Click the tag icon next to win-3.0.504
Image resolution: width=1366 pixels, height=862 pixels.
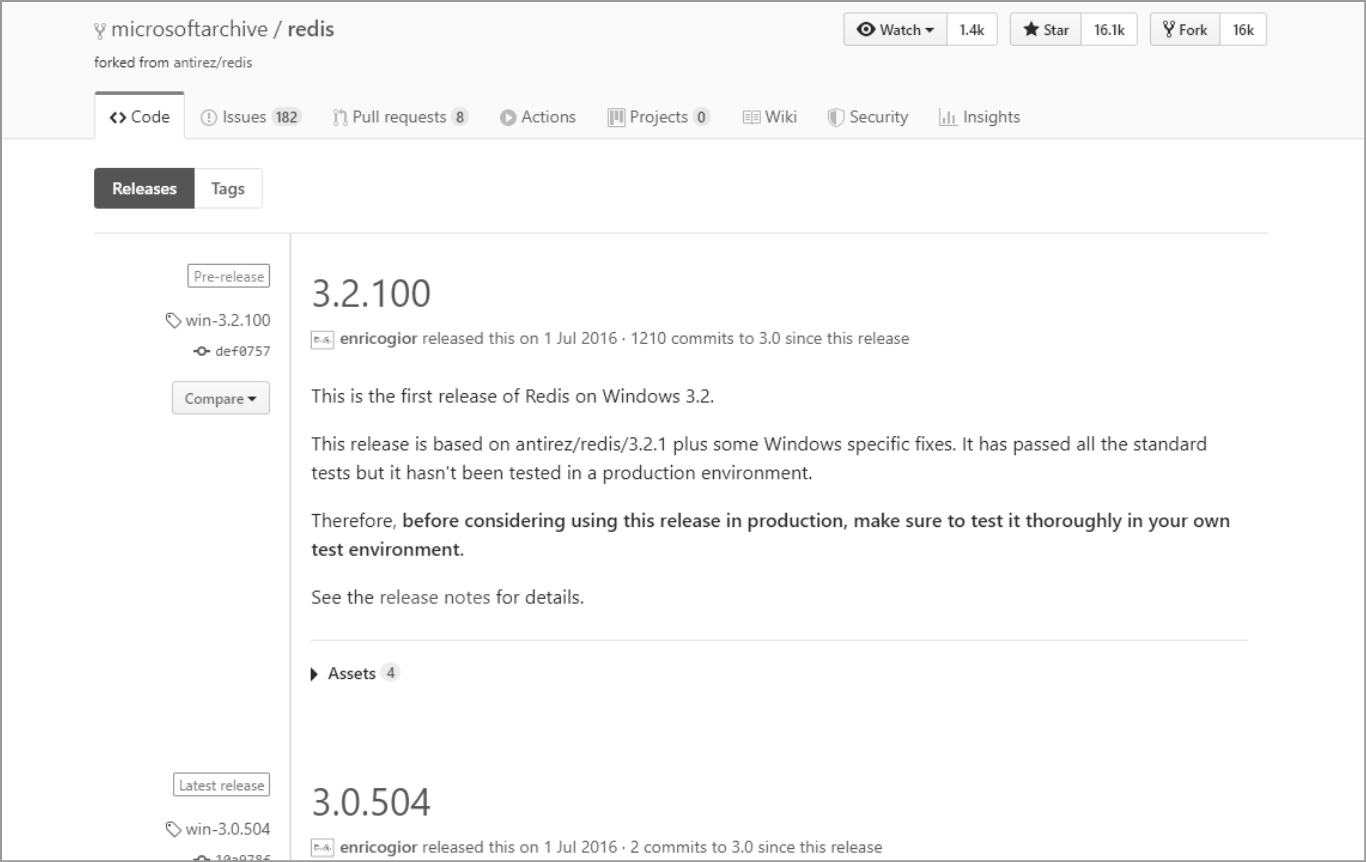click(x=173, y=829)
